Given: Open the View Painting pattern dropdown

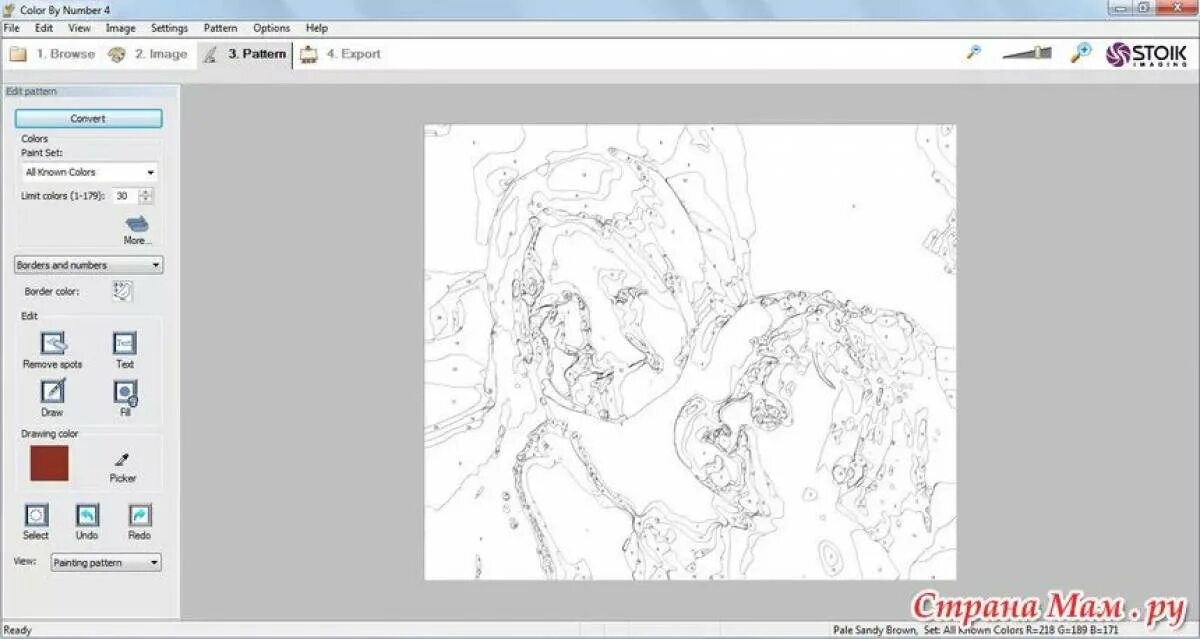Looking at the screenshot, I should click(x=106, y=563).
